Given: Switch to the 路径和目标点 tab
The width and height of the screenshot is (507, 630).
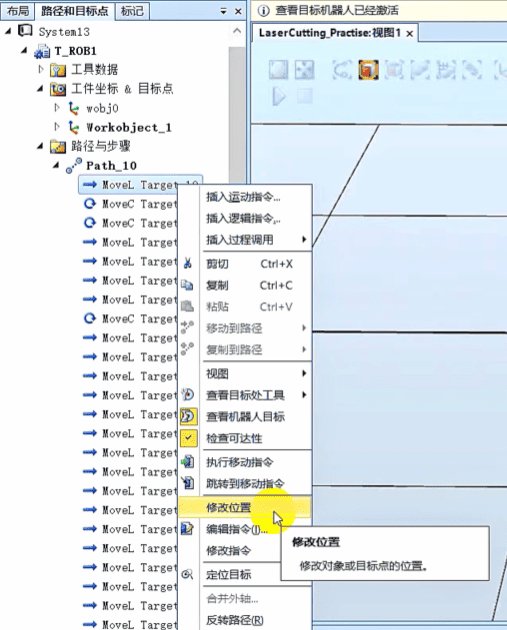Looking at the screenshot, I should click(x=74, y=11).
